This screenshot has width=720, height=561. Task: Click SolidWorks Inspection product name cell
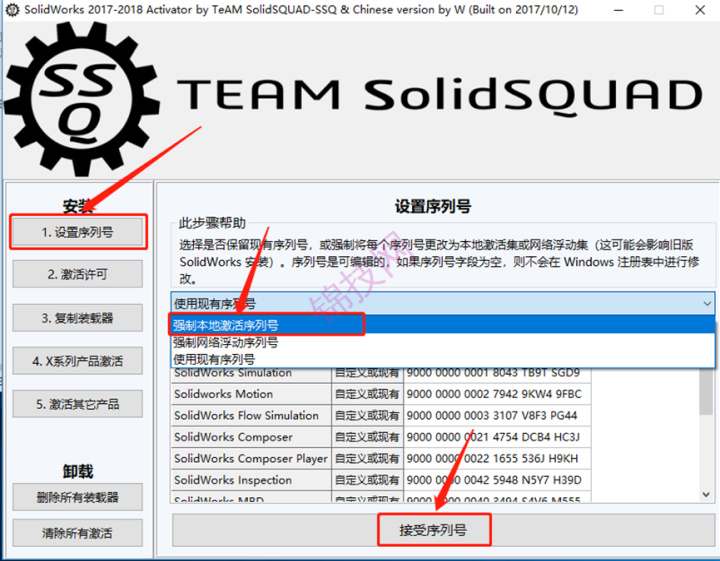(x=251, y=480)
